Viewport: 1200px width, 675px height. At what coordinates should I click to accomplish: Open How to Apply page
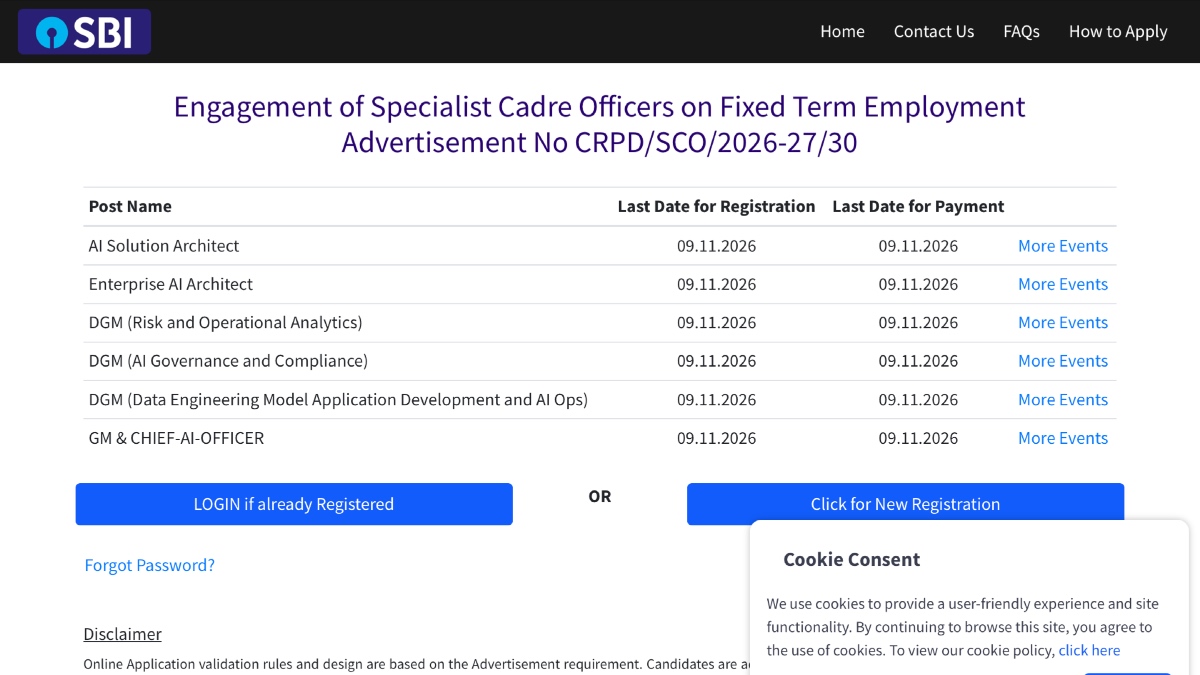(x=1118, y=31)
